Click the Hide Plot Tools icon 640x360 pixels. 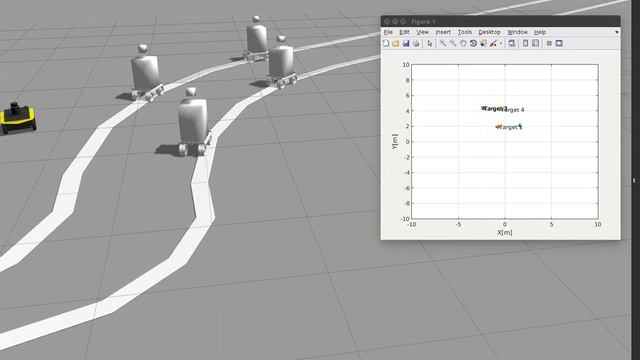[x=549, y=43]
